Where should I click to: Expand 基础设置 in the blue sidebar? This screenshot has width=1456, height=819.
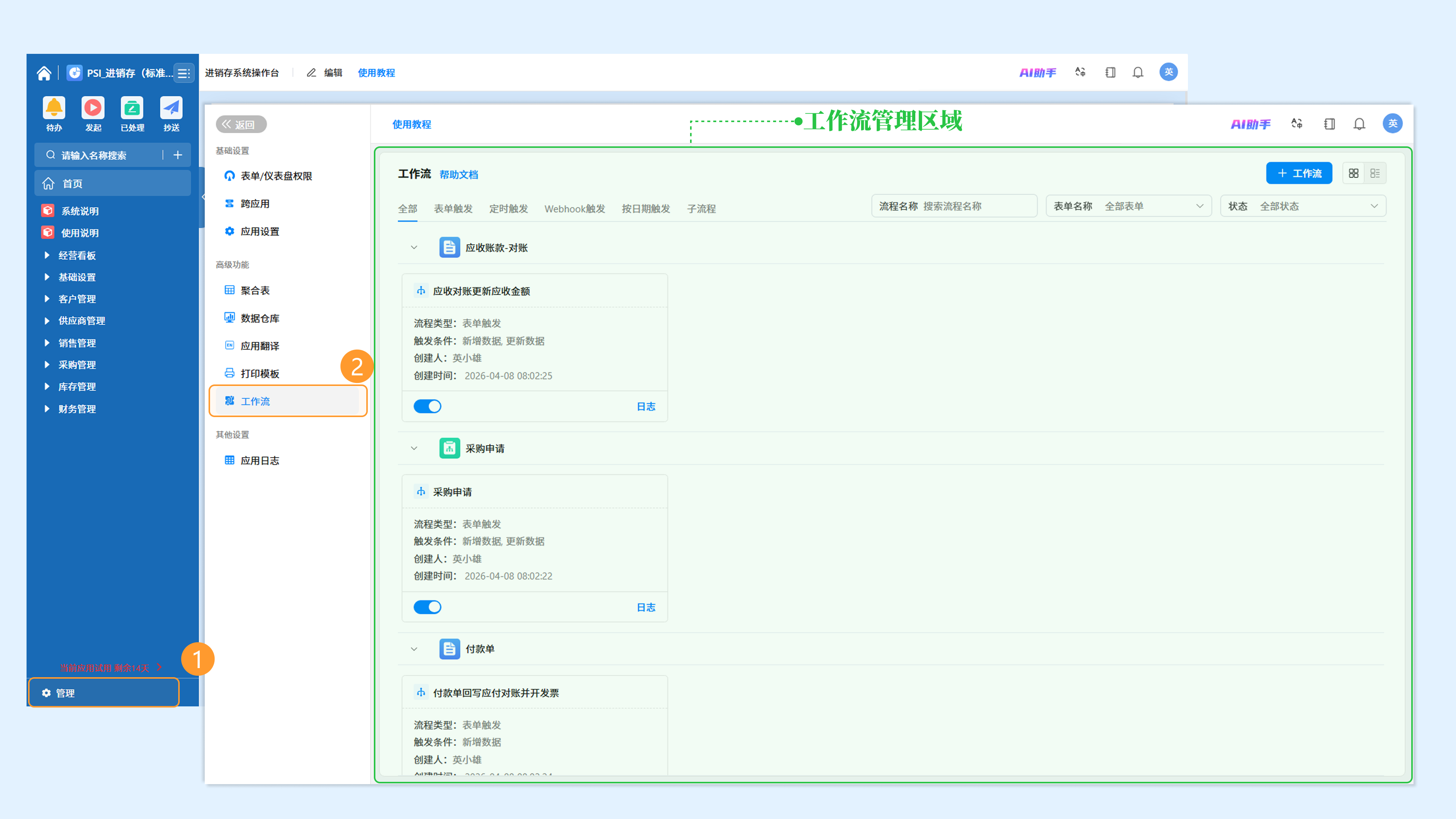(x=47, y=277)
